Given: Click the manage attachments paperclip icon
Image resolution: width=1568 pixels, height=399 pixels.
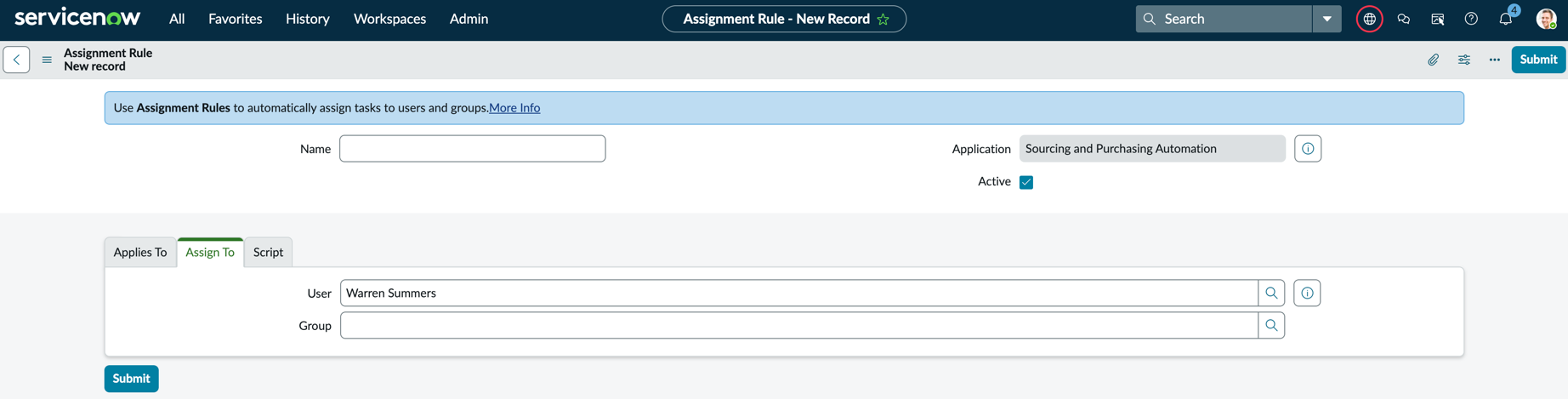Looking at the screenshot, I should [1434, 60].
